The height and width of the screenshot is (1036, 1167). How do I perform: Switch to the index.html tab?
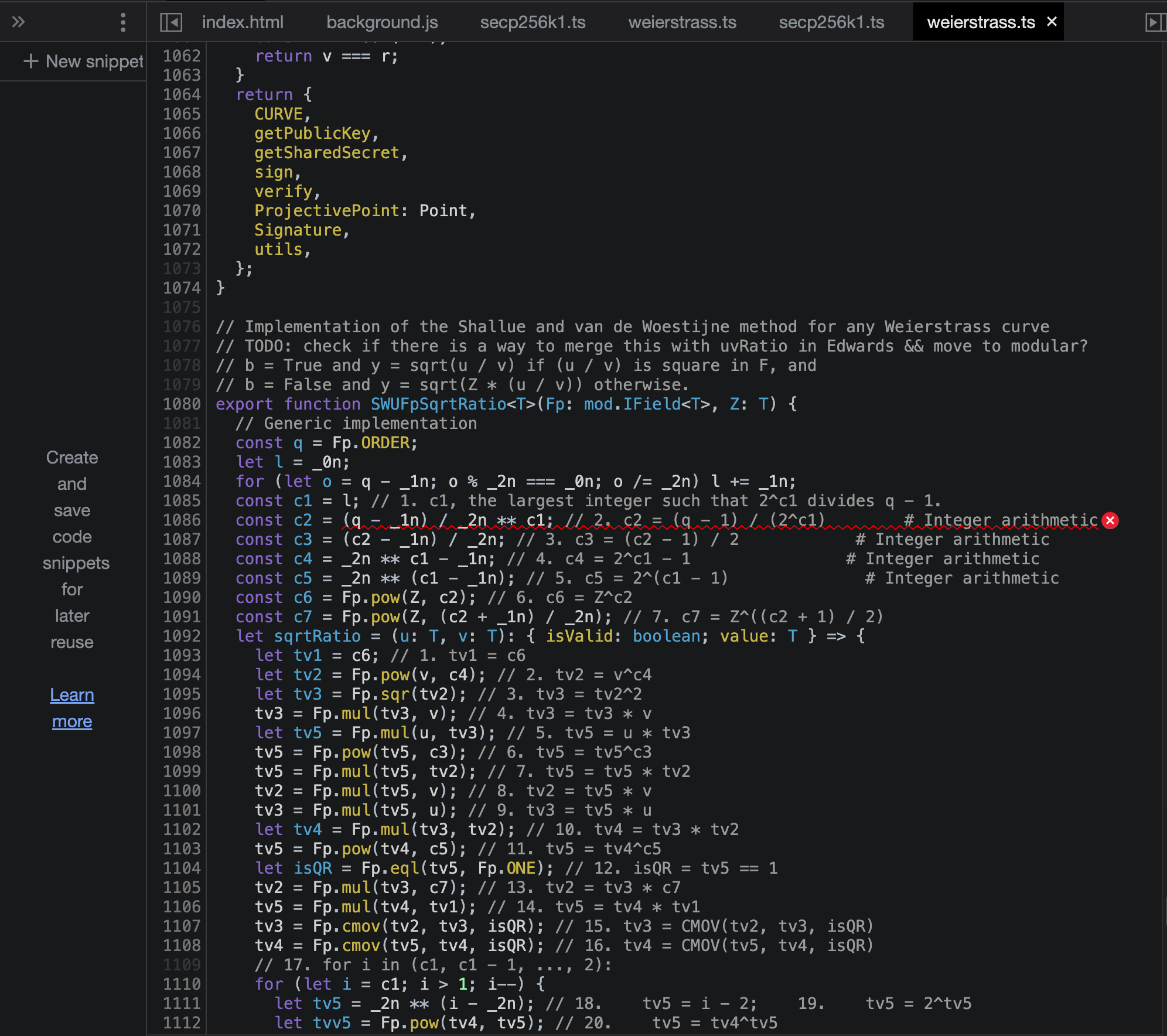tap(243, 22)
